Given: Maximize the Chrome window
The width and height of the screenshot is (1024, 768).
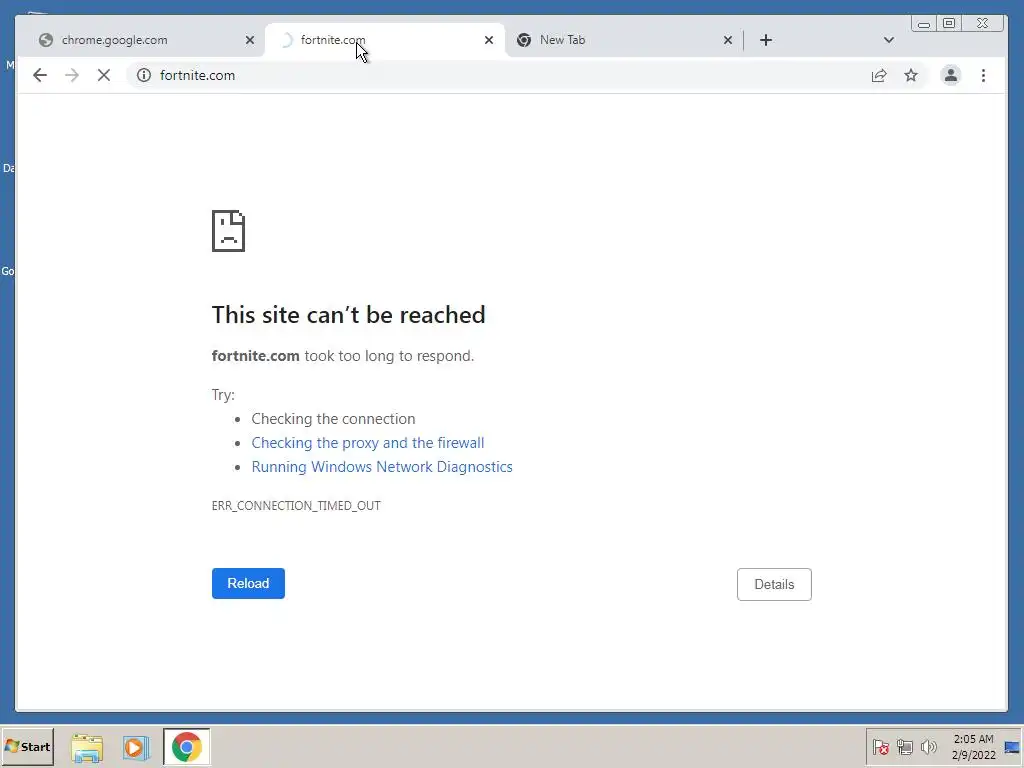Looking at the screenshot, I should coord(949,24).
